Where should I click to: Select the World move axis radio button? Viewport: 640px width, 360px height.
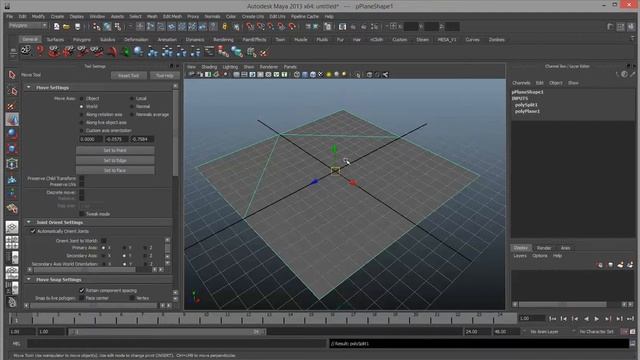click(82, 107)
